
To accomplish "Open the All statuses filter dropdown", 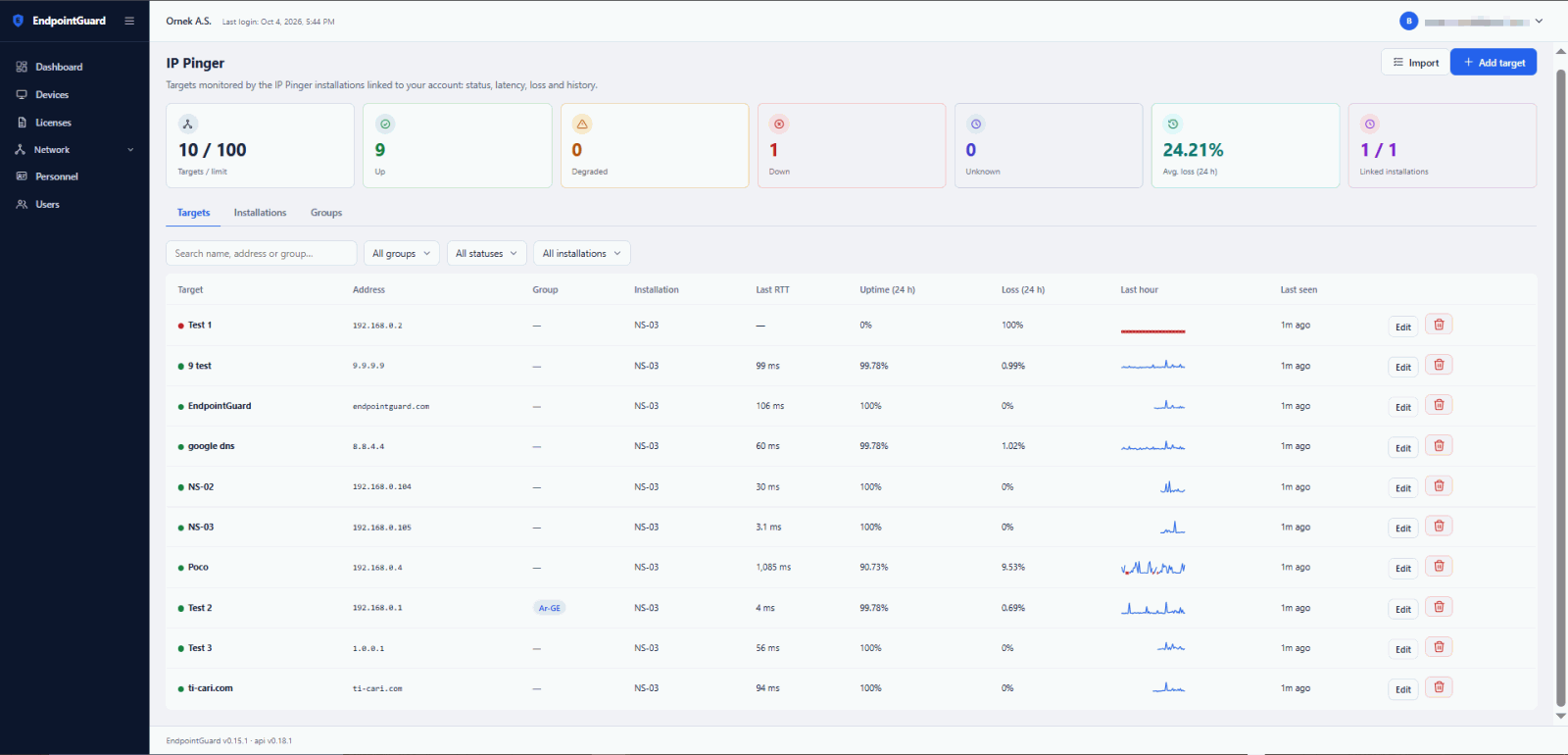I will (486, 253).
